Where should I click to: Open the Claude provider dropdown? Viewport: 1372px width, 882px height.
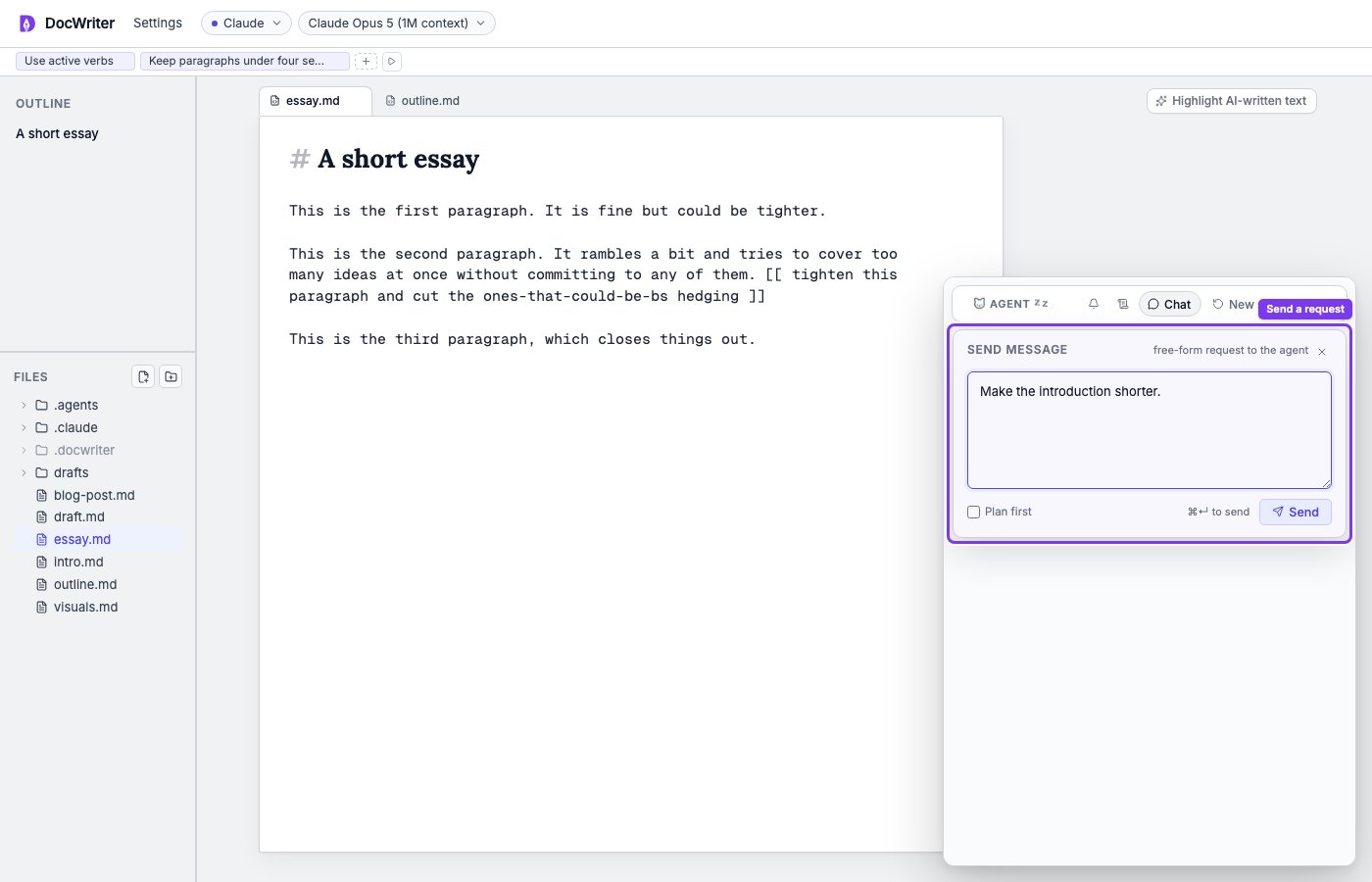click(x=246, y=23)
